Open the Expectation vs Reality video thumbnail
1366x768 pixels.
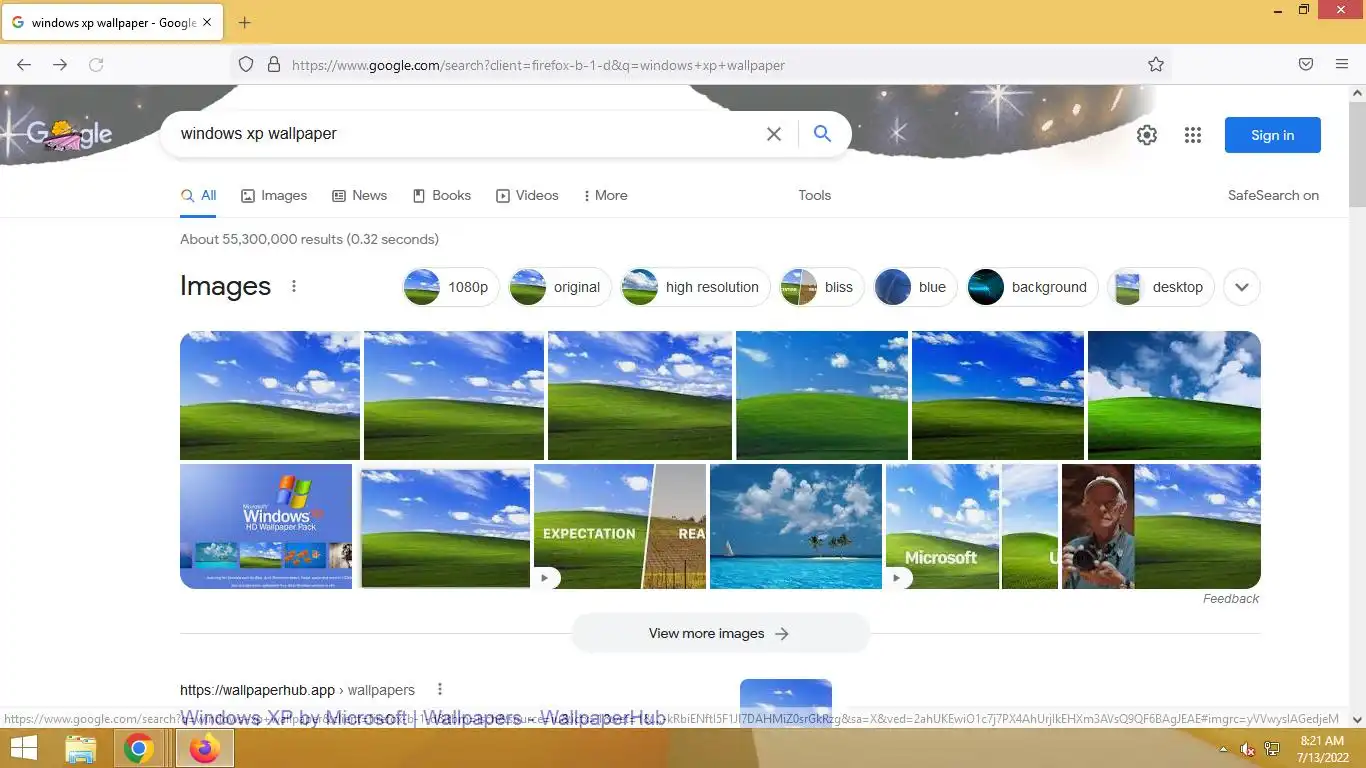[x=620, y=526]
